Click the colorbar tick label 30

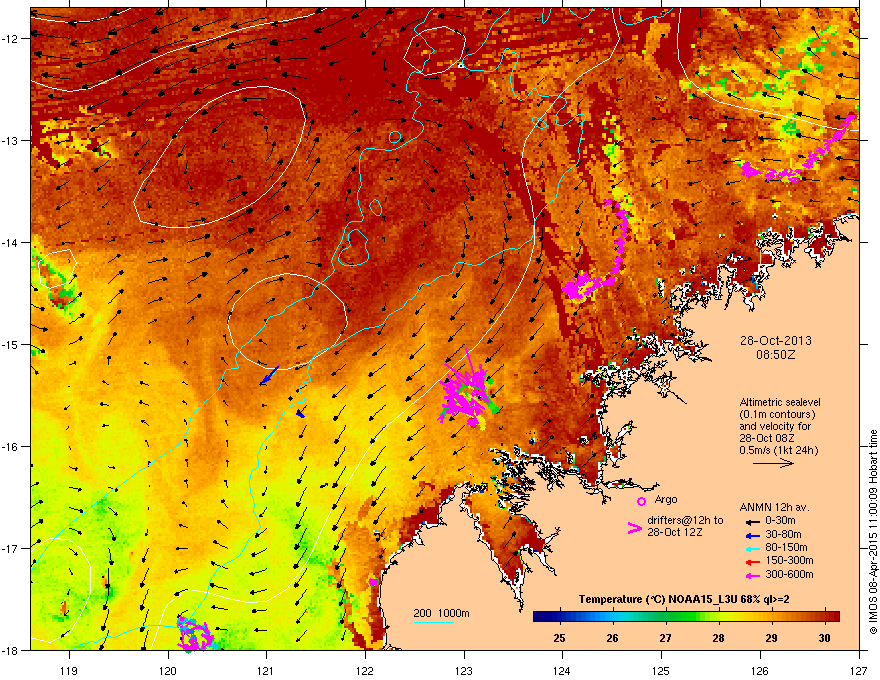824,638
